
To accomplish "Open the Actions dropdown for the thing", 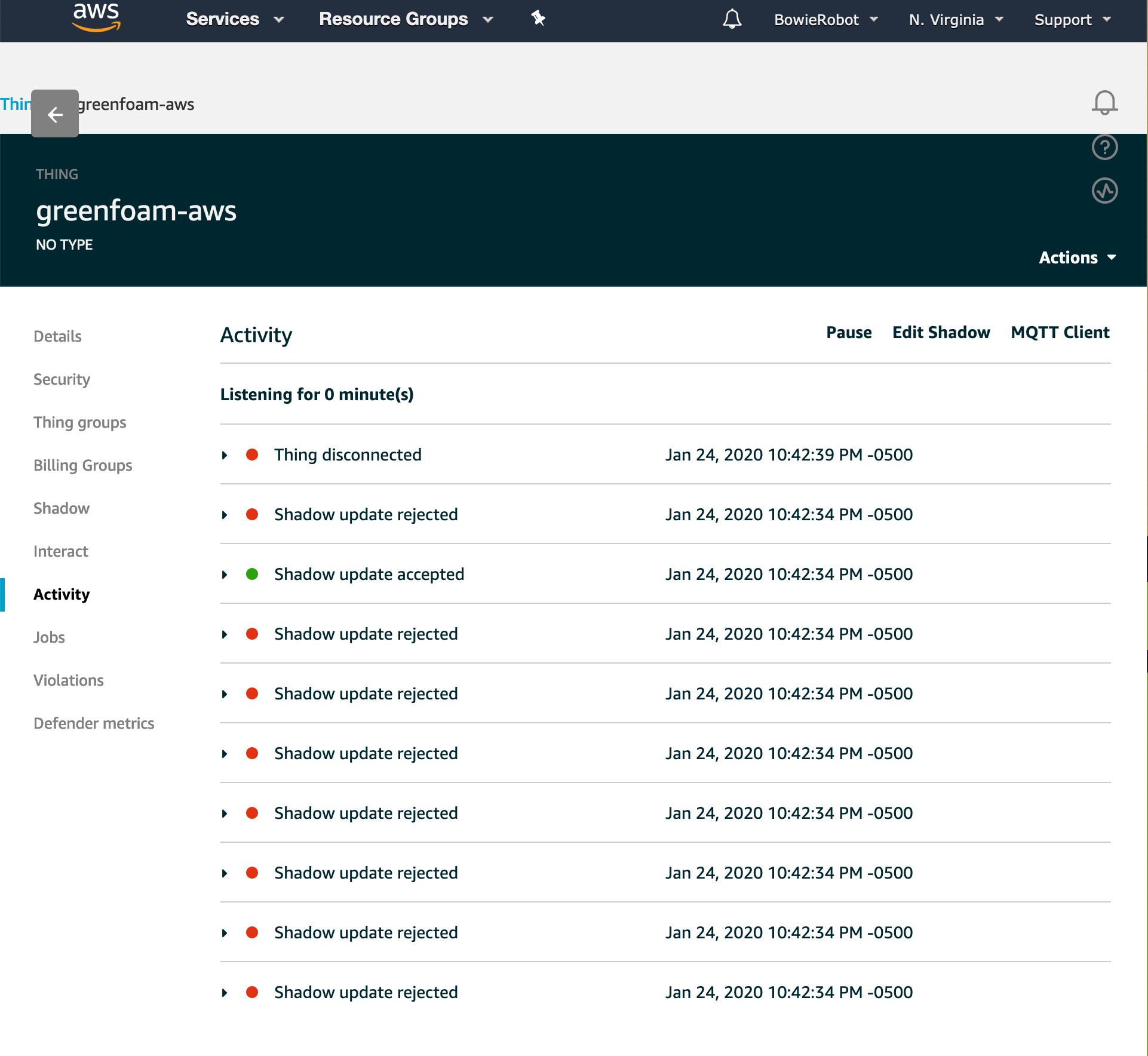I will click(x=1077, y=257).
